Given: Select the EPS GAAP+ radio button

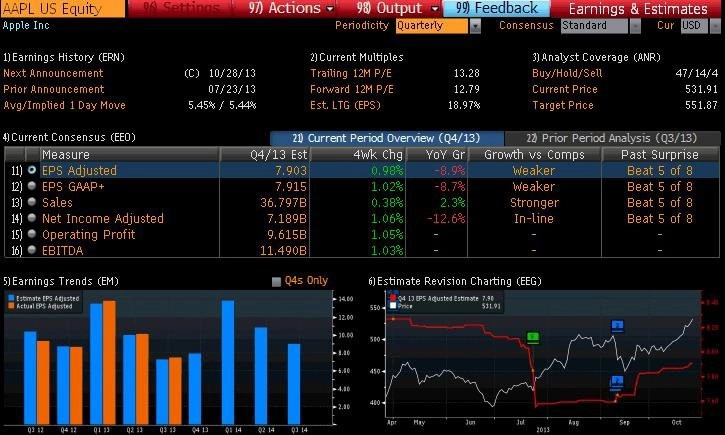Looking at the screenshot, I should coord(32,186).
